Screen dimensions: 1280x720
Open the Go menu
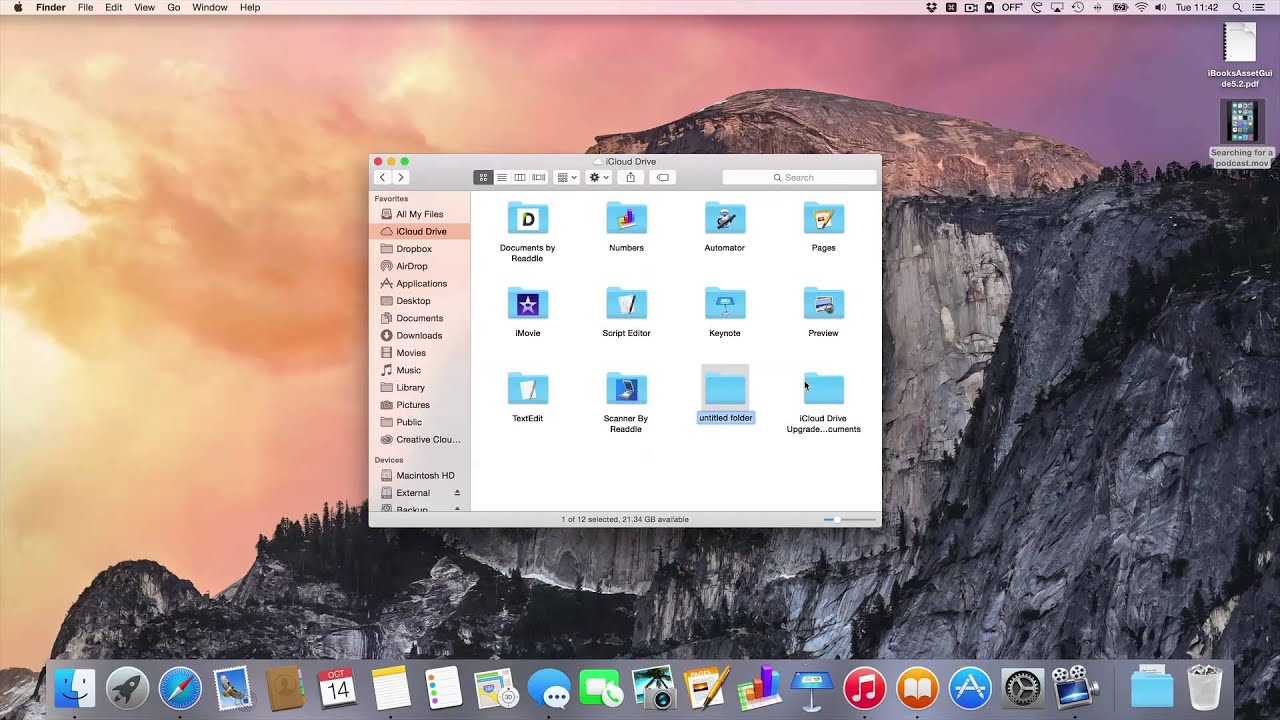pos(174,7)
